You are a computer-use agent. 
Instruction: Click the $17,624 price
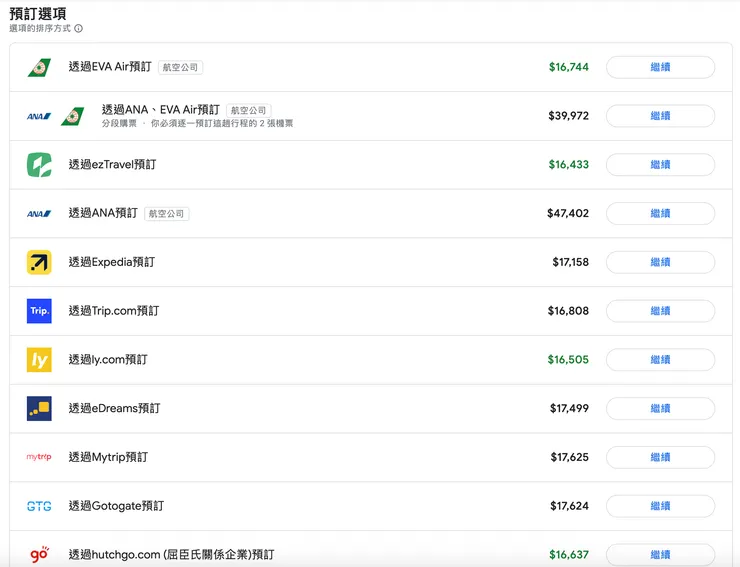[x=570, y=506]
